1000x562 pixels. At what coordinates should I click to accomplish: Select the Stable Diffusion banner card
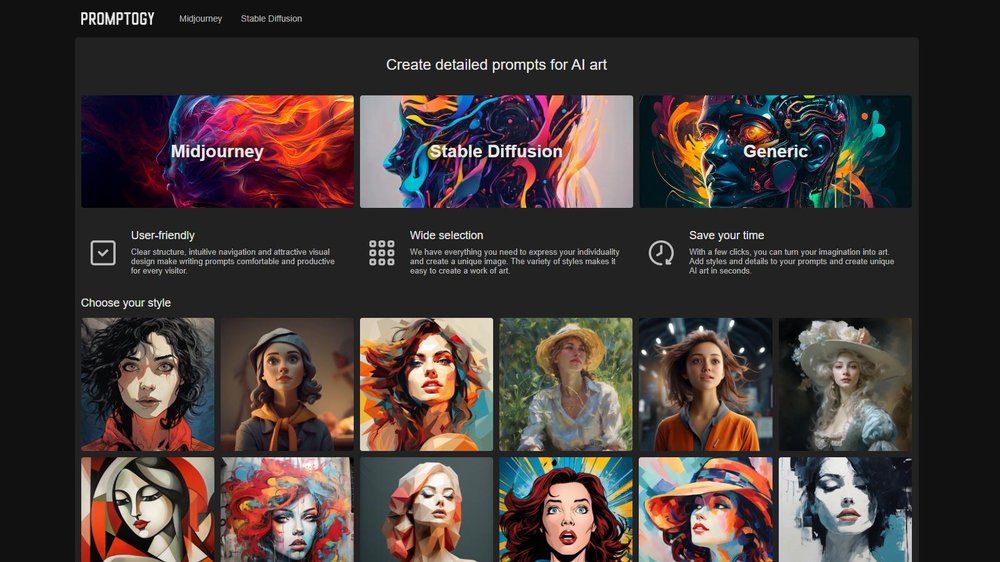[496, 151]
